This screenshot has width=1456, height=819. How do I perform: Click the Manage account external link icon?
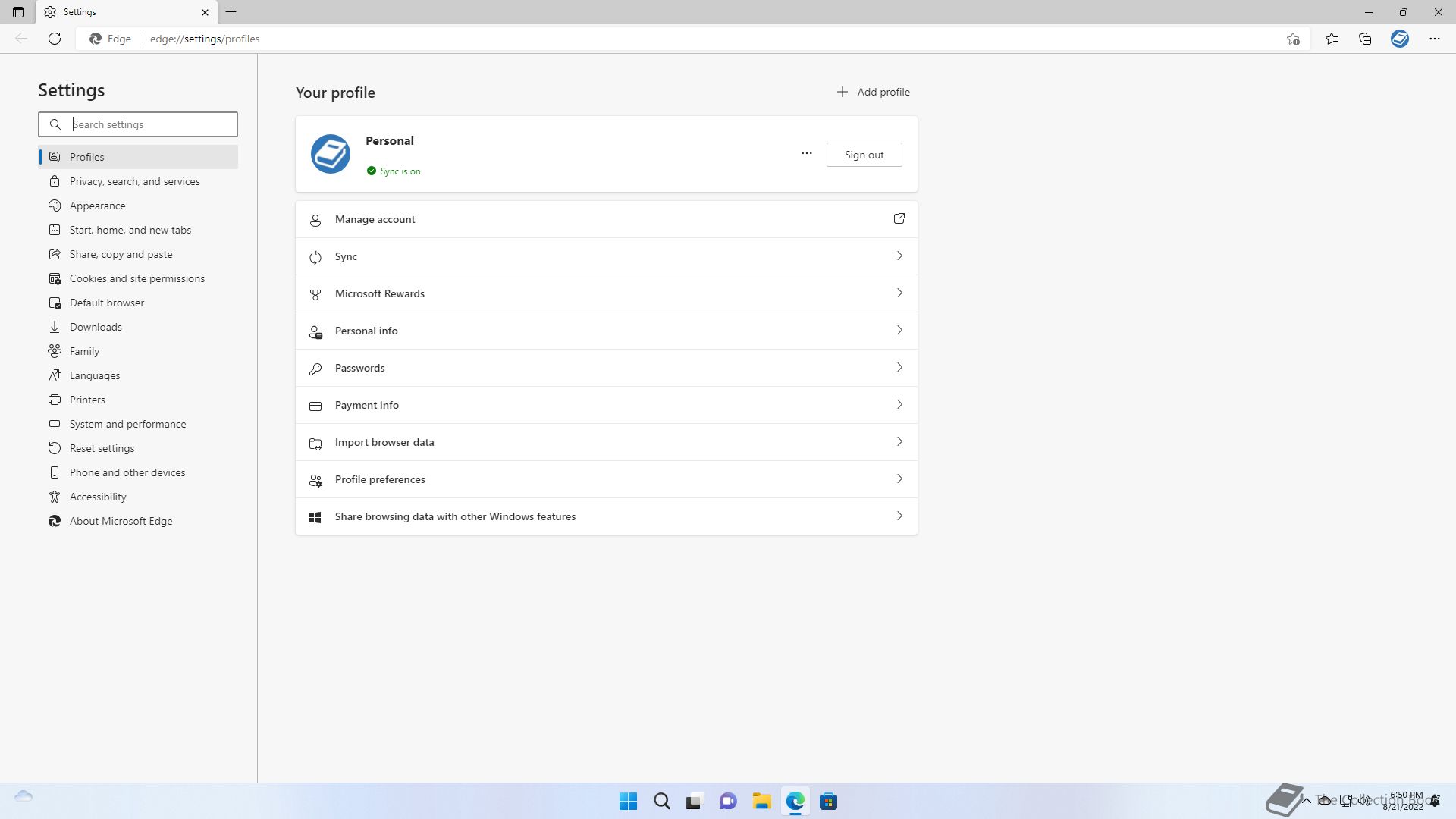tap(899, 219)
